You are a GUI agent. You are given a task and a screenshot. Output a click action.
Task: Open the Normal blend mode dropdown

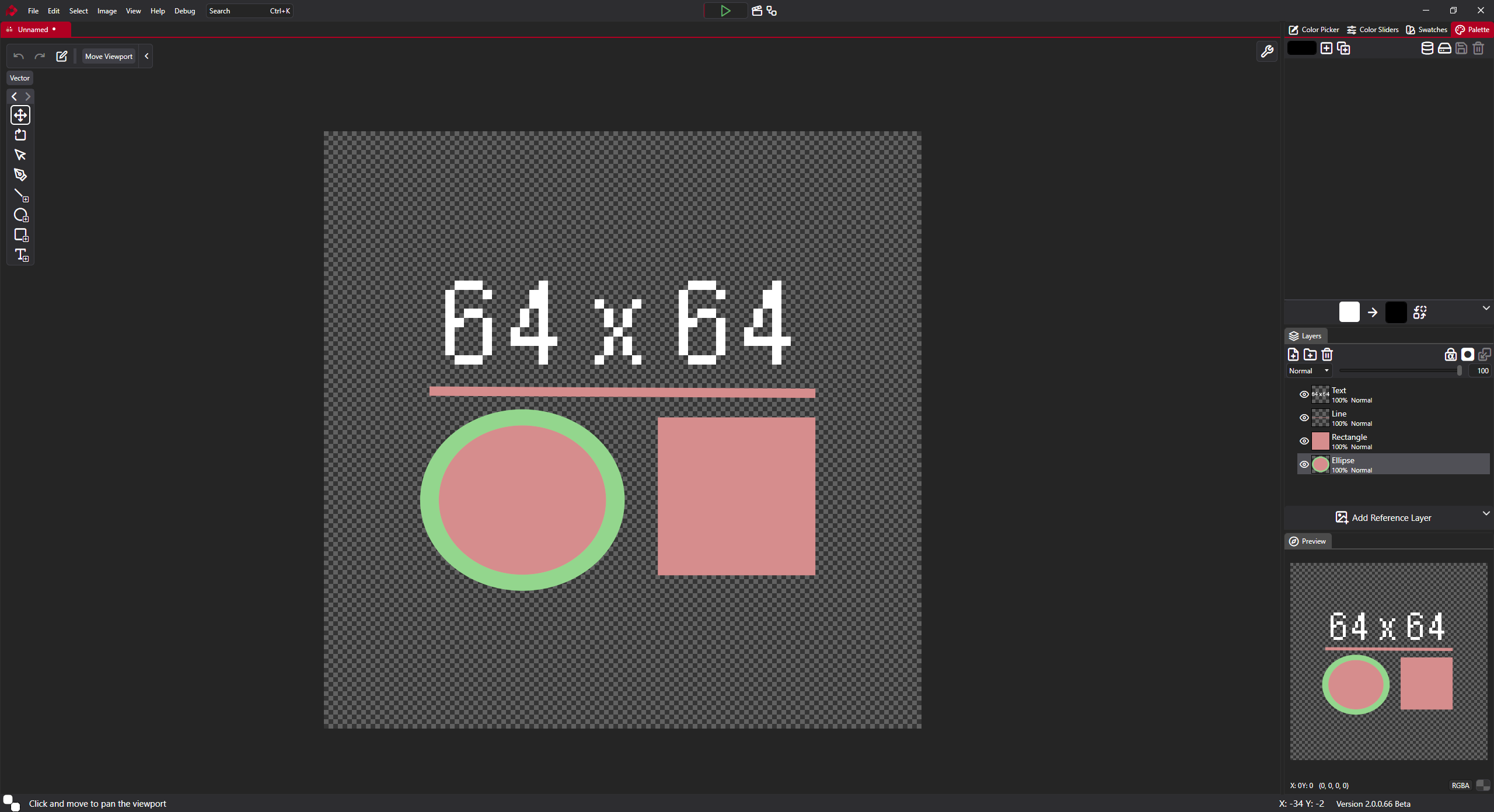1308,370
